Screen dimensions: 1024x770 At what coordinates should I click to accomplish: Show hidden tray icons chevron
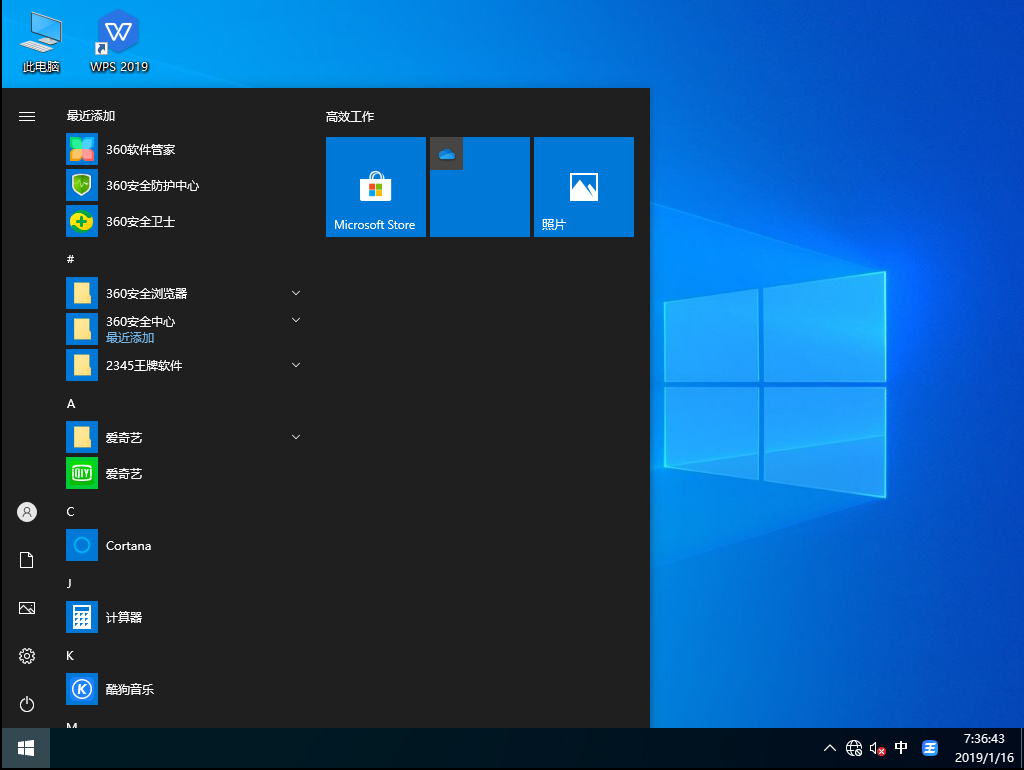(829, 748)
